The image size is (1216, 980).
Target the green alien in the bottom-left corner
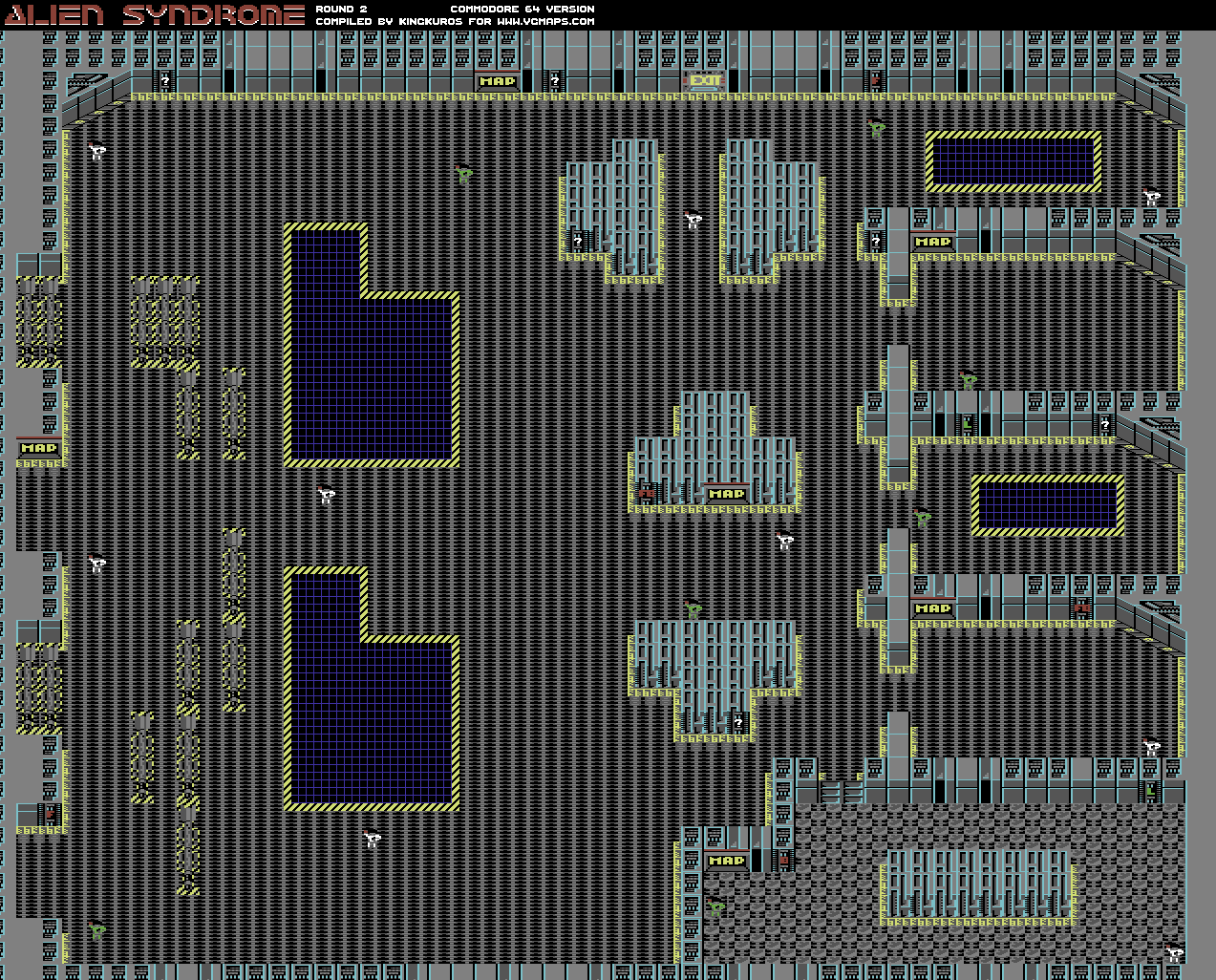[x=97, y=929]
